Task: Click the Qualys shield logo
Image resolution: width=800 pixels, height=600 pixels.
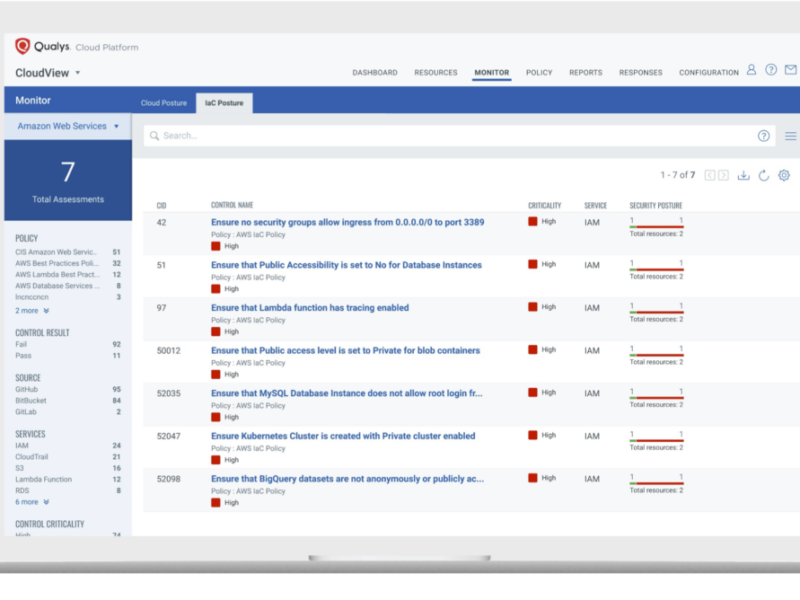Action: [22, 46]
